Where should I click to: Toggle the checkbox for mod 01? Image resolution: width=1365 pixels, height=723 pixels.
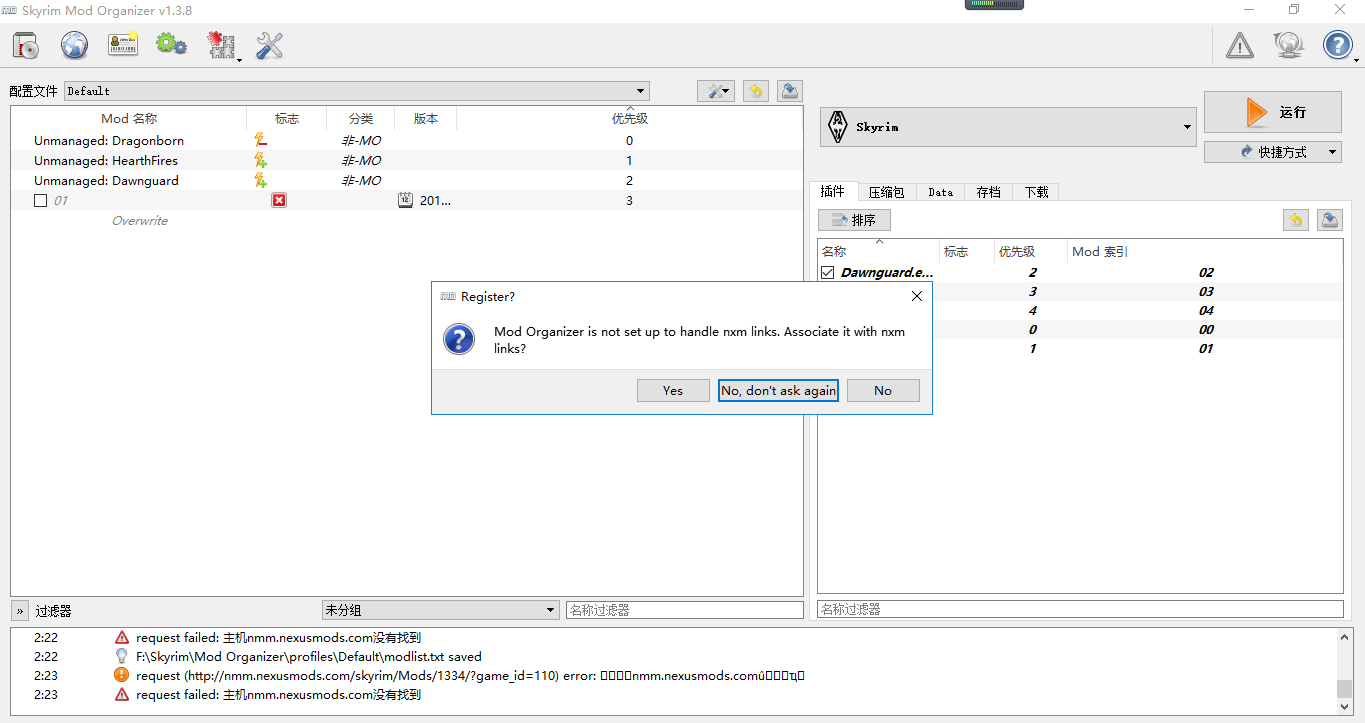pos(40,200)
